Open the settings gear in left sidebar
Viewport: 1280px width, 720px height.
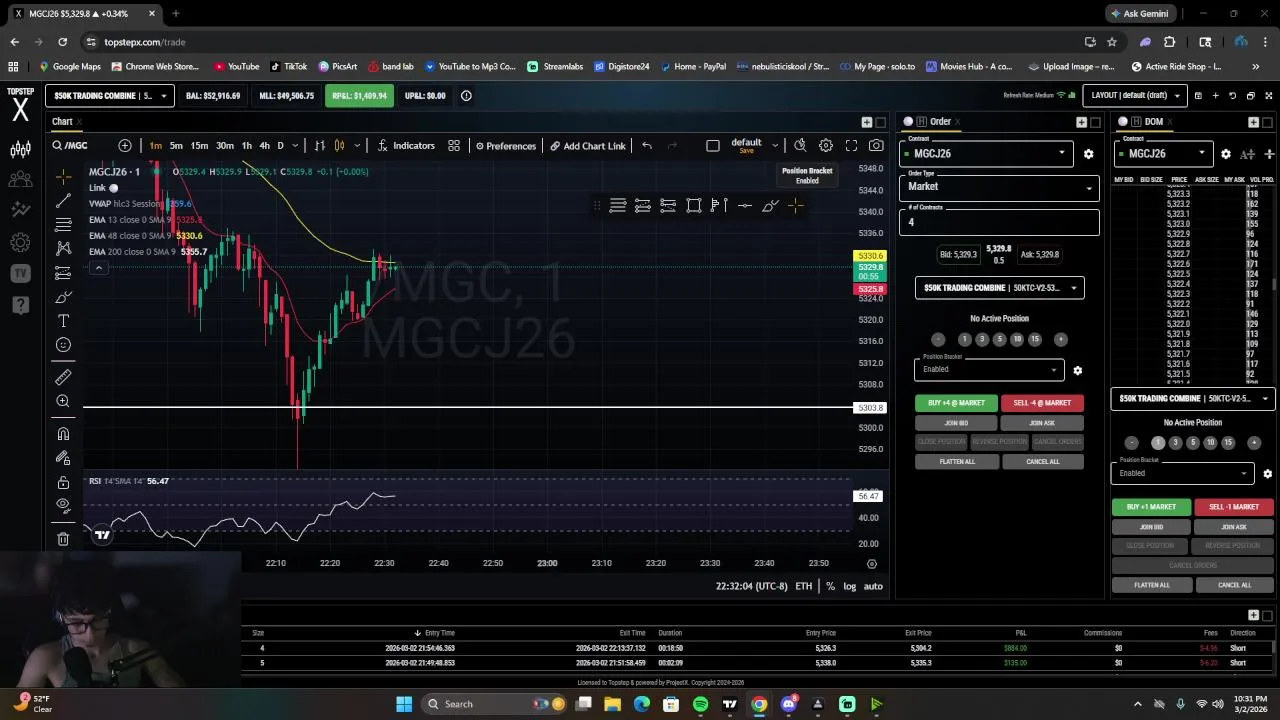click(20, 242)
